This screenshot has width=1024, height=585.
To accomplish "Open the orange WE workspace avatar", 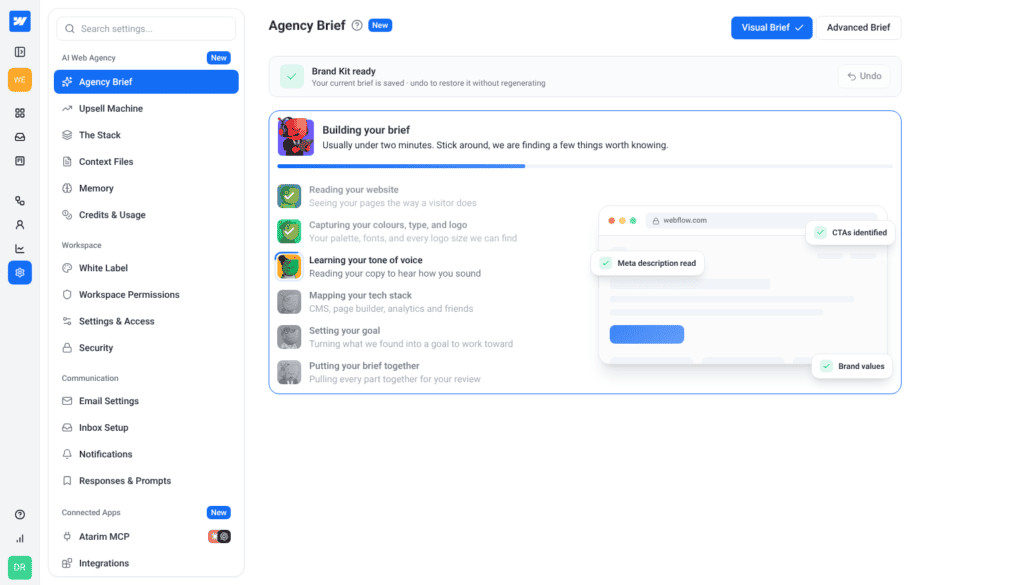I will point(20,80).
